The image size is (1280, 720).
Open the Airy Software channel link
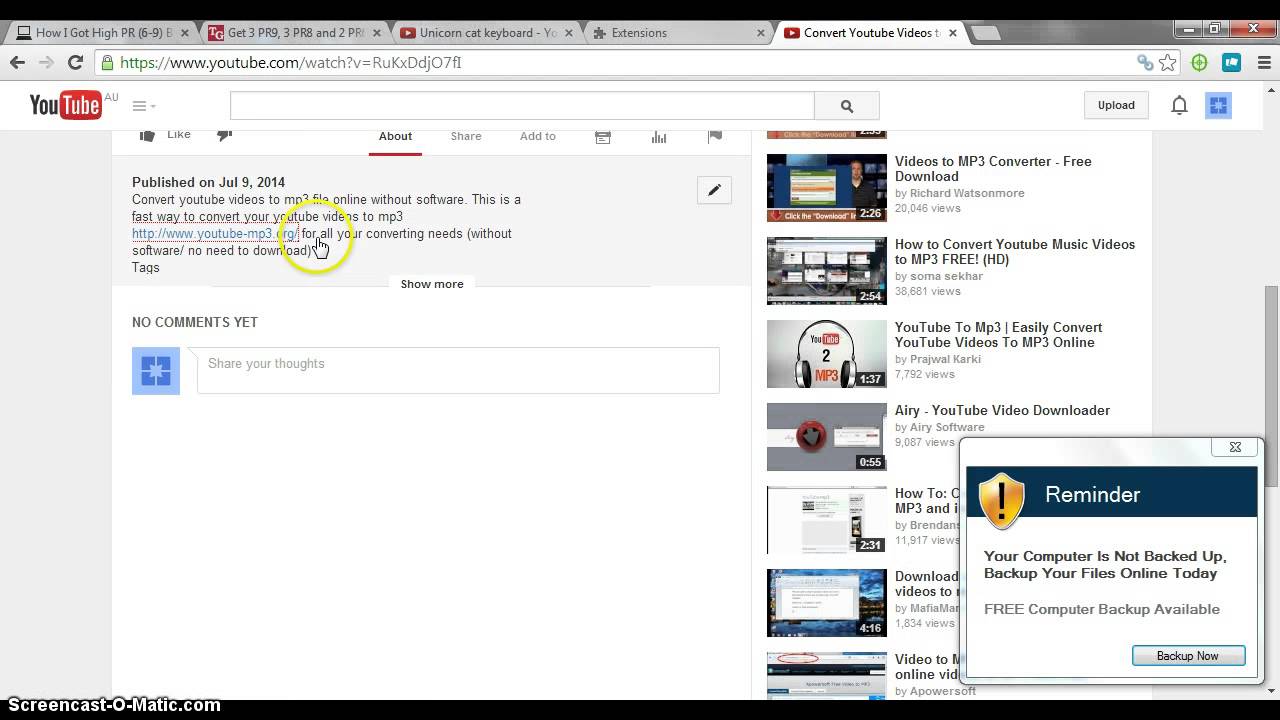947,427
